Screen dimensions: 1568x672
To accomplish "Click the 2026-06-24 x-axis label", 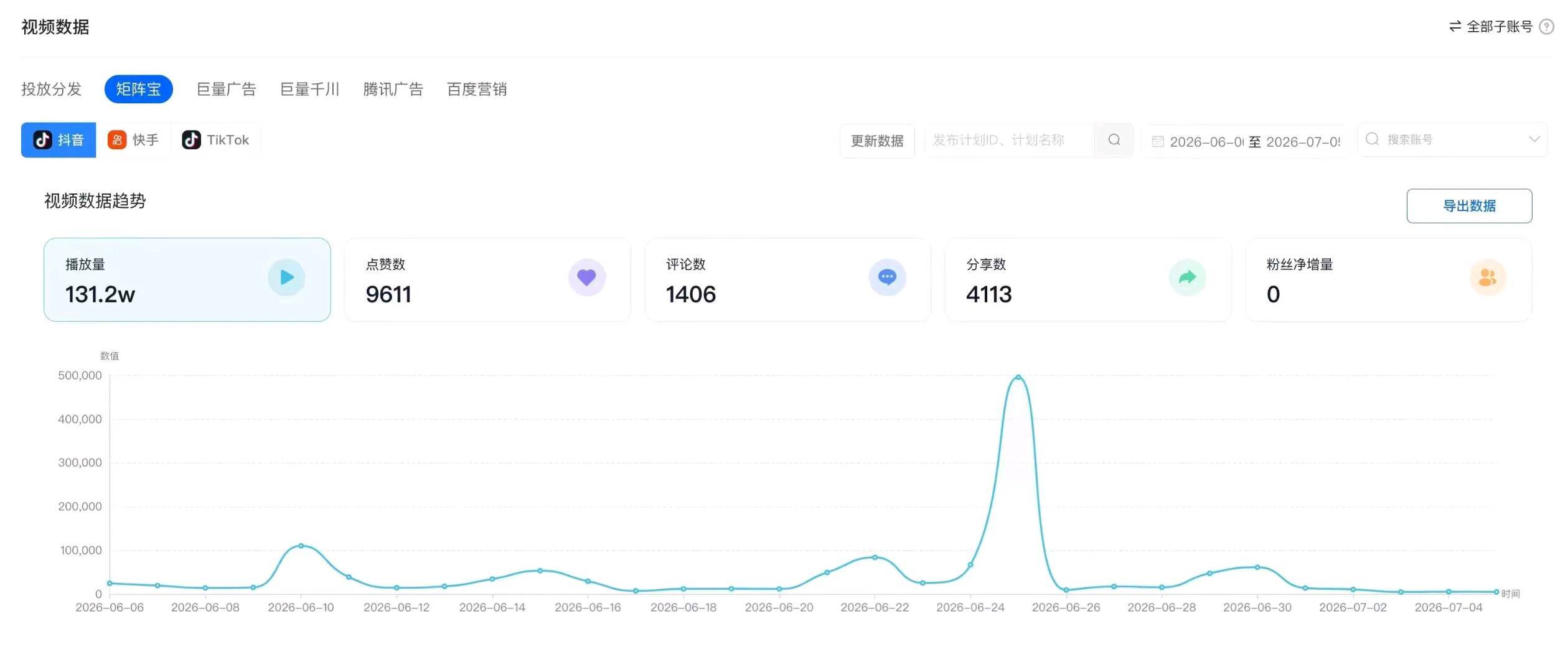I will tap(970, 607).
